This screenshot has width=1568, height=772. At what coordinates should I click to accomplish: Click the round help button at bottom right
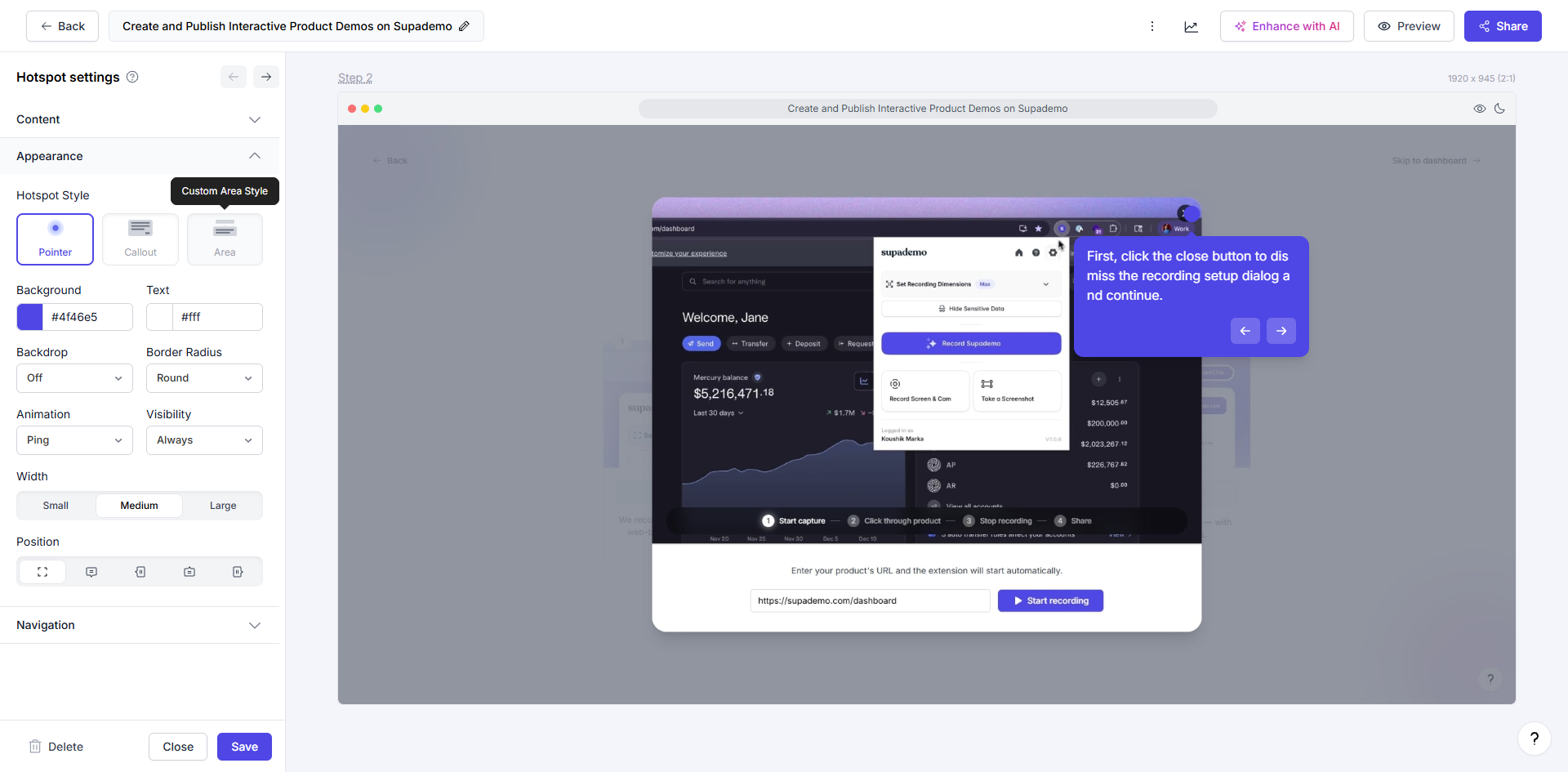pos(1535,739)
